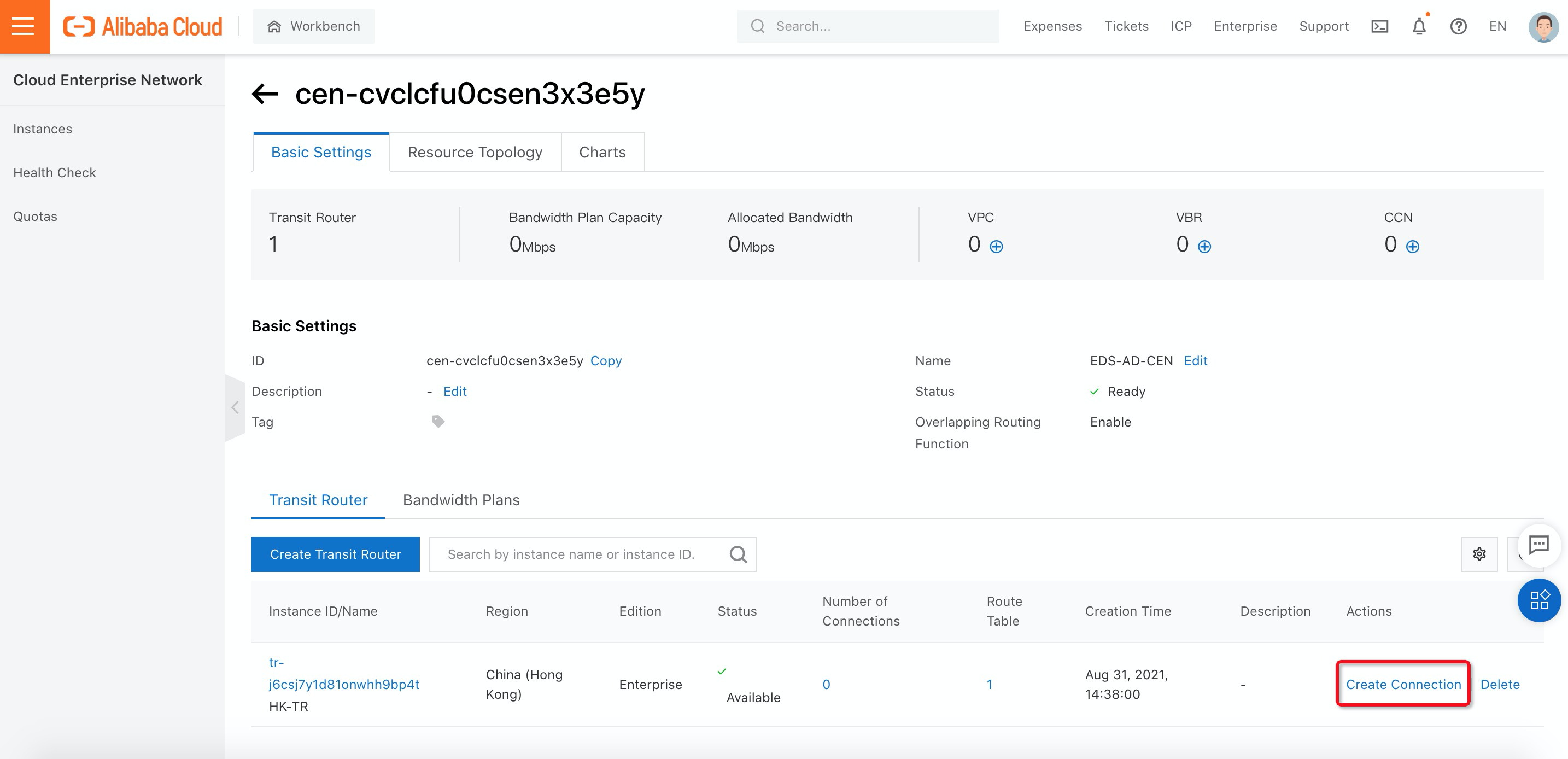Screen dimensions: 1568x759
Task: Click the plus icon next to VPC
Action: 996,247
